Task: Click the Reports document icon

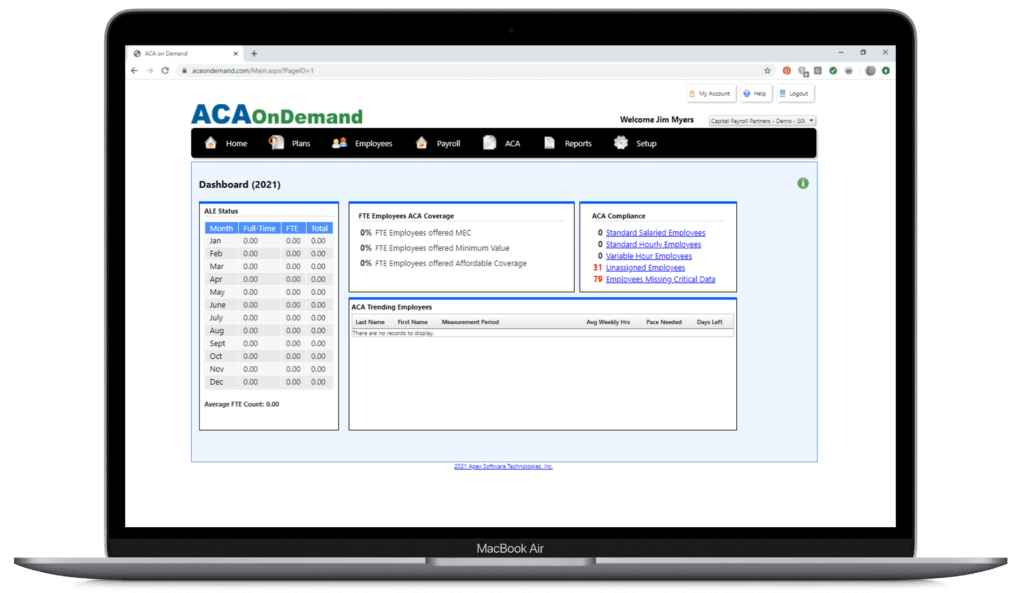Action: pyautogui.click(x=549, y=143)
